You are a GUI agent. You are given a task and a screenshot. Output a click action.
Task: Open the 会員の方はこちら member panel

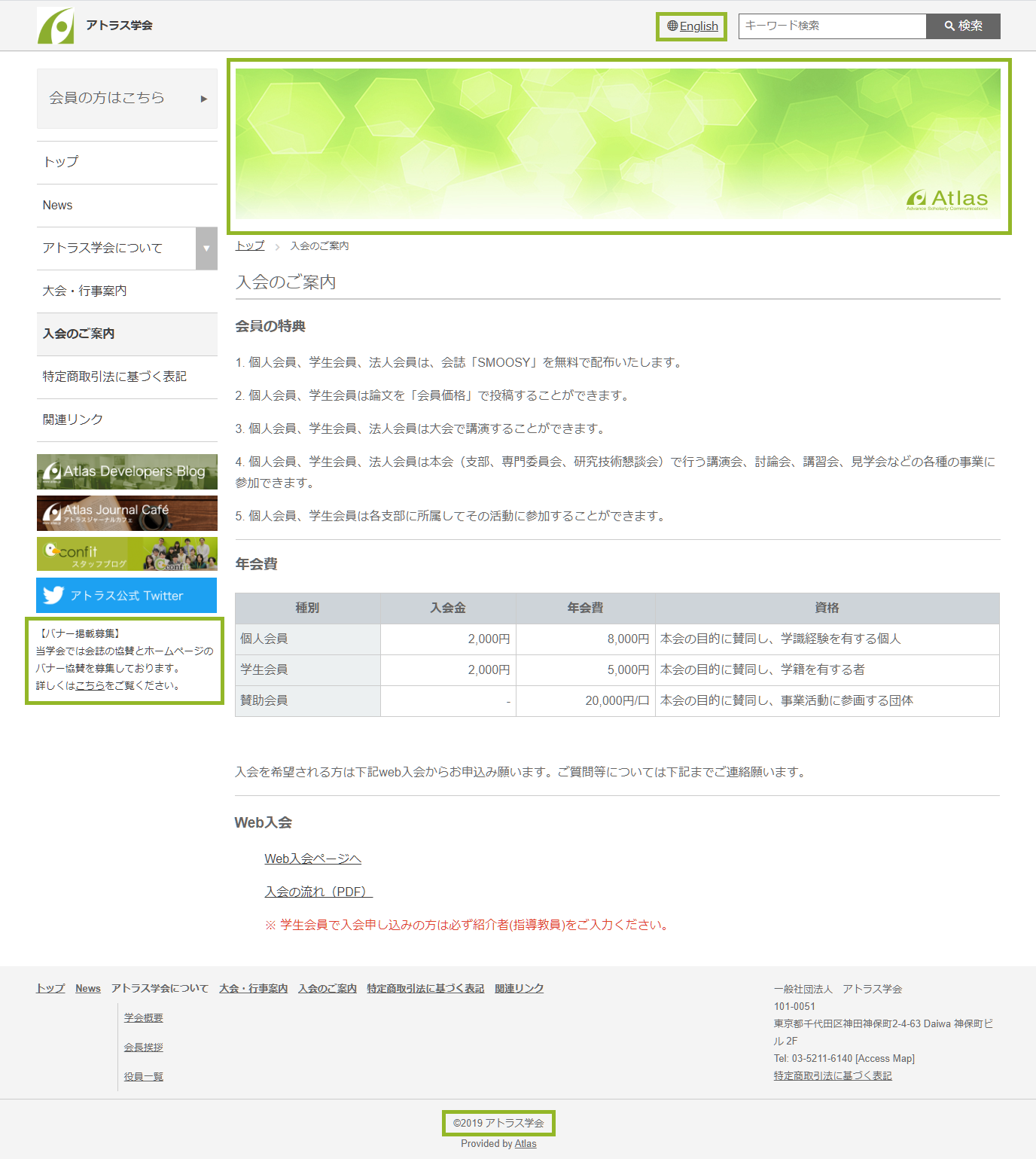point(126,99)
